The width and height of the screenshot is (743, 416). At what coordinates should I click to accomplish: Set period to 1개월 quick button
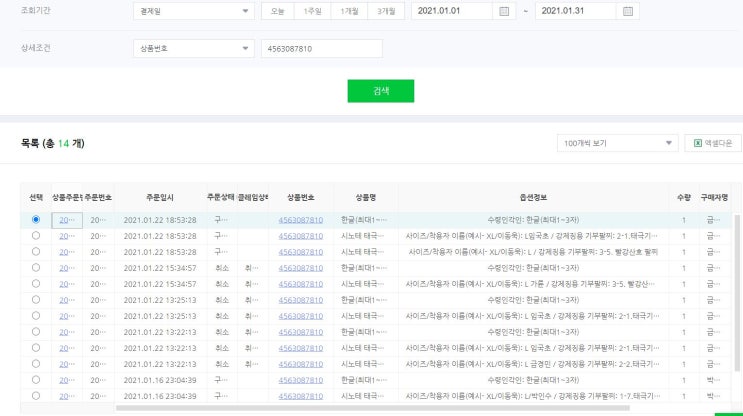[x=349, y=11]
